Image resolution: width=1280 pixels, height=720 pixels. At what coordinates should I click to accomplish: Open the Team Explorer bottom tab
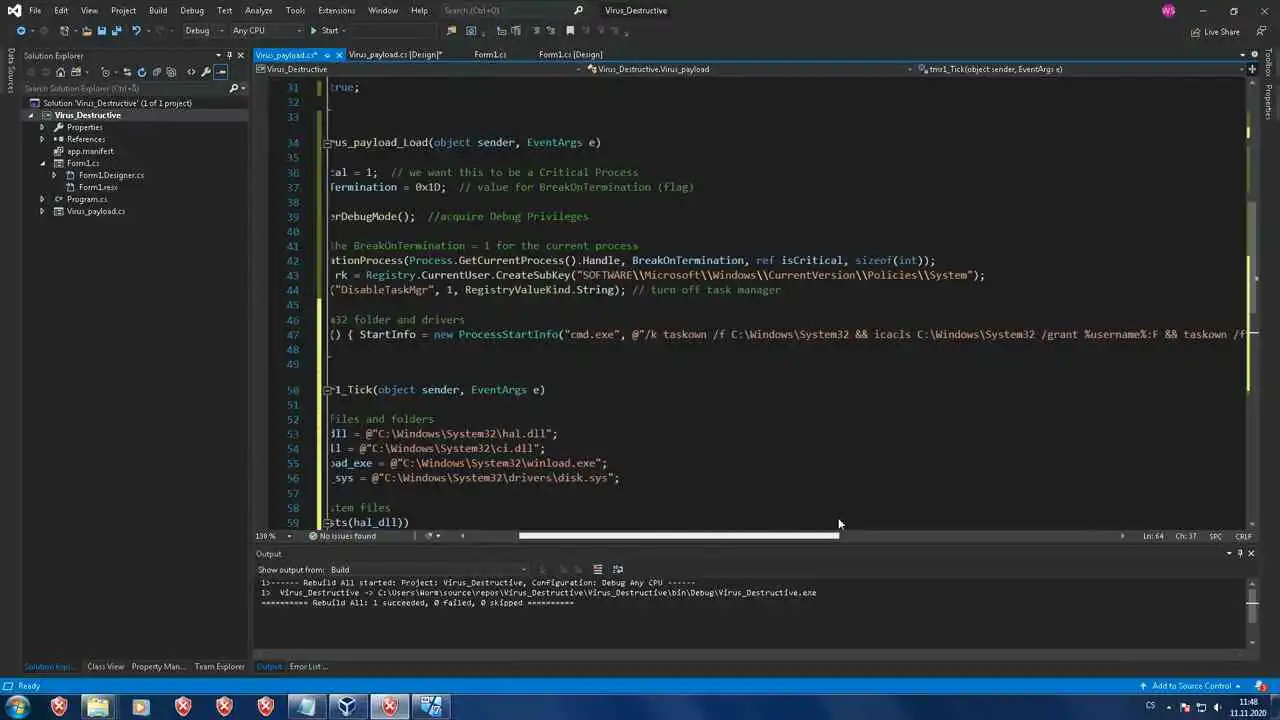tap(219, 667)
